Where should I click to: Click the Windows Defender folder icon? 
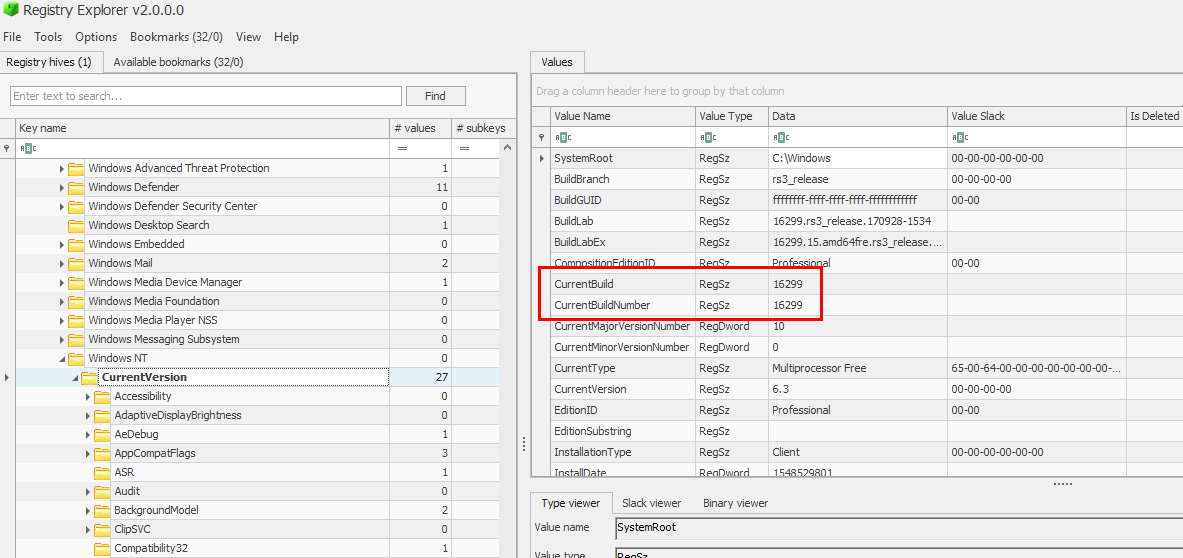[76, 187]
